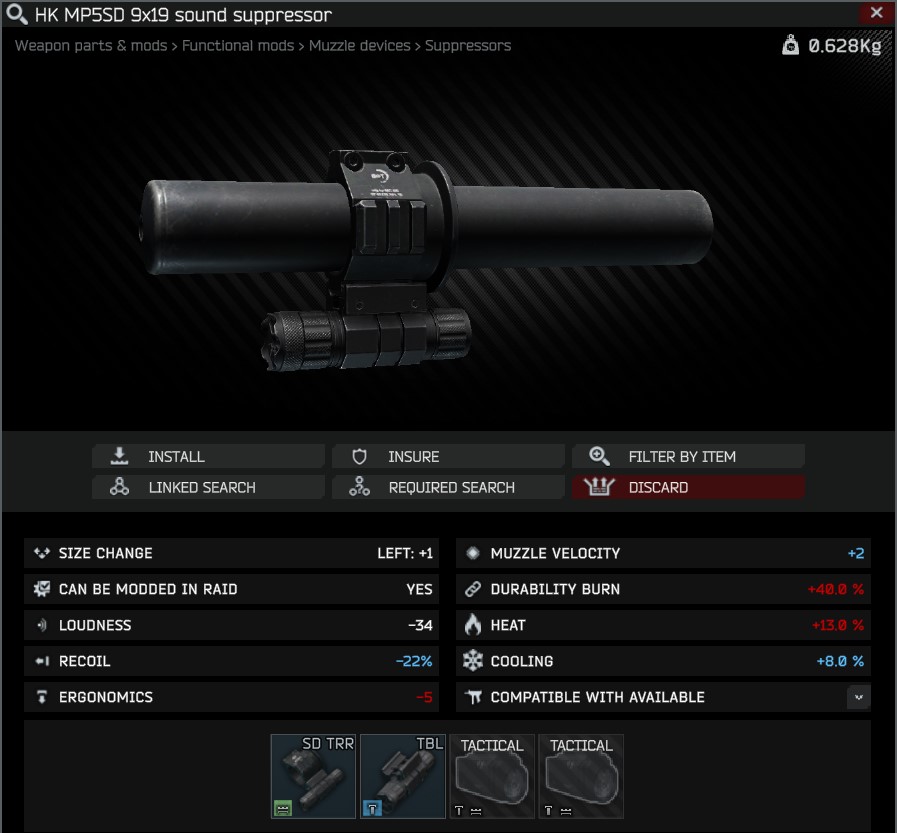Click the Compatible With Available icon
Screen dimensions: 897x833
473,697
